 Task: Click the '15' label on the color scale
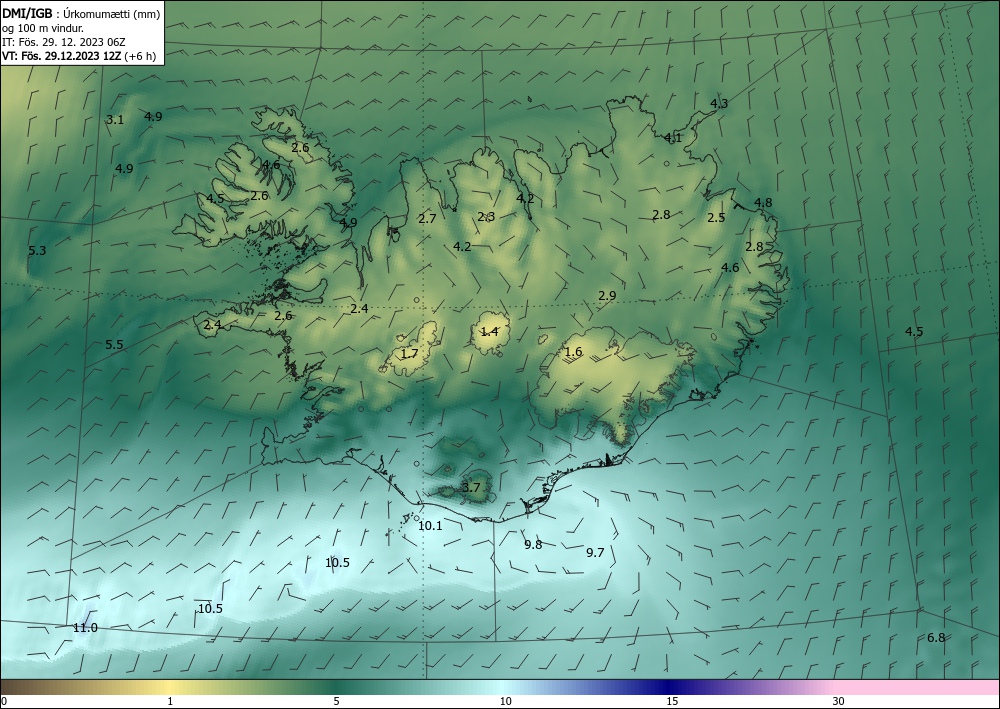click(672, 702)
